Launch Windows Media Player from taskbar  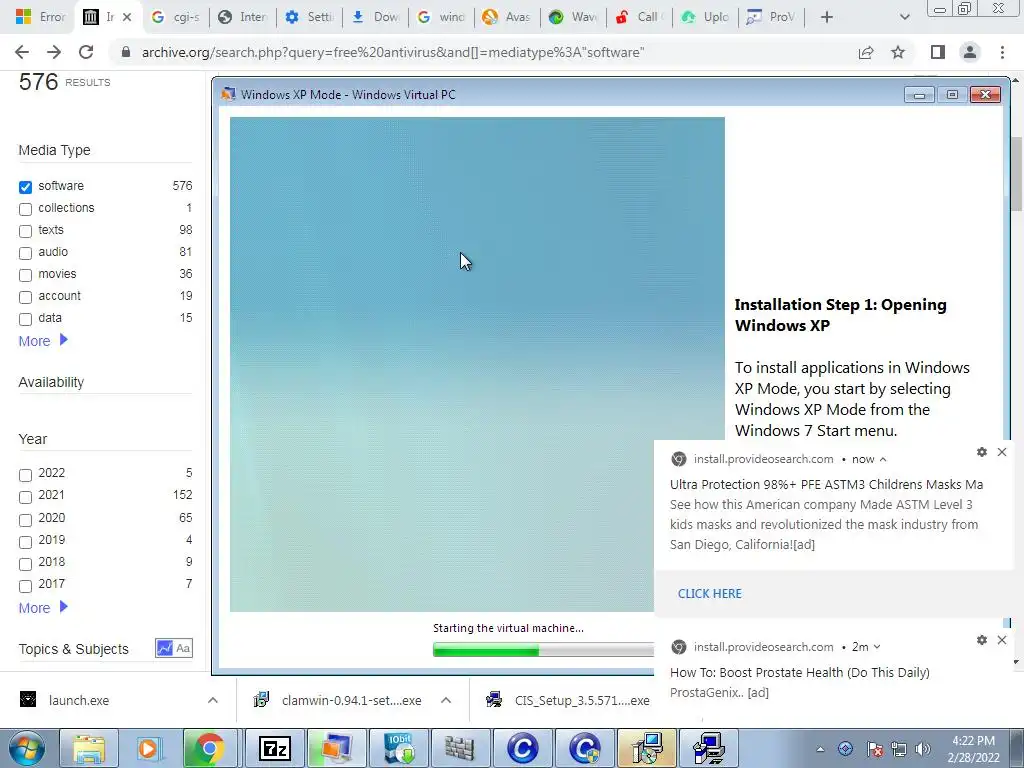pyautogui.click(x=148, y=748)
